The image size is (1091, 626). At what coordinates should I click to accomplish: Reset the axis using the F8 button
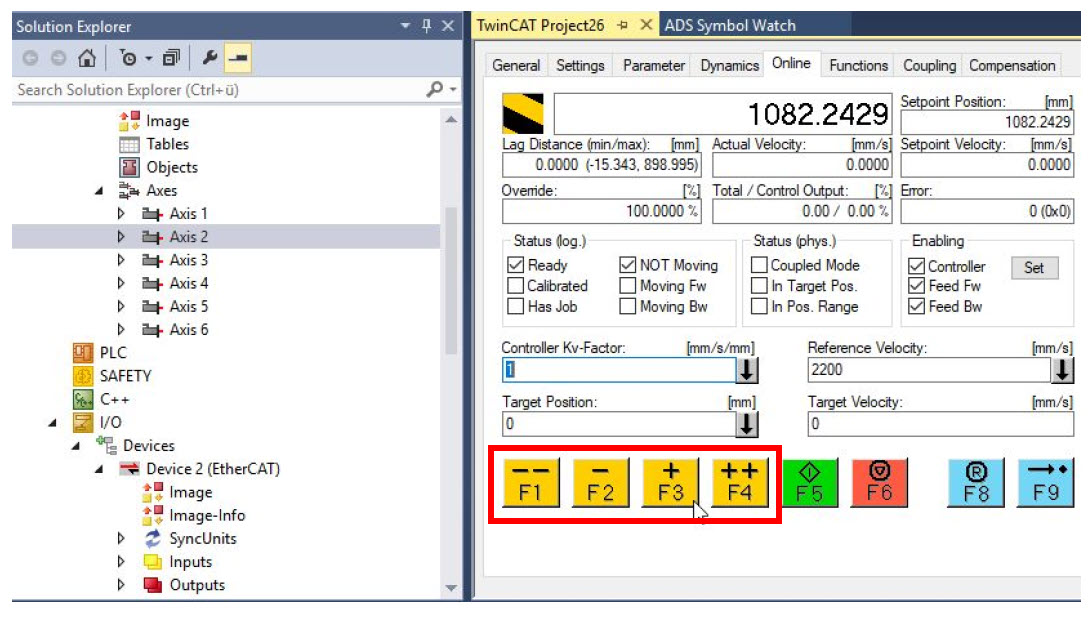point(976,482)
